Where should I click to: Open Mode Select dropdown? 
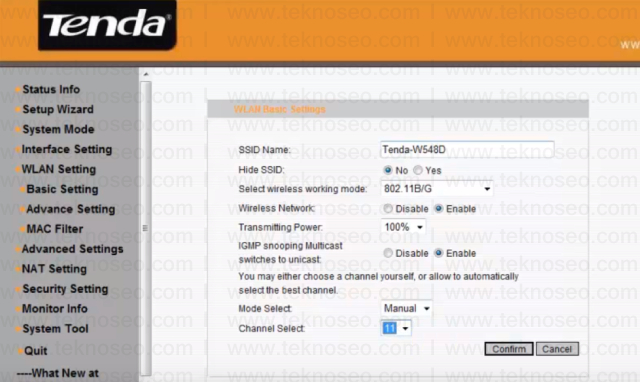406,308
